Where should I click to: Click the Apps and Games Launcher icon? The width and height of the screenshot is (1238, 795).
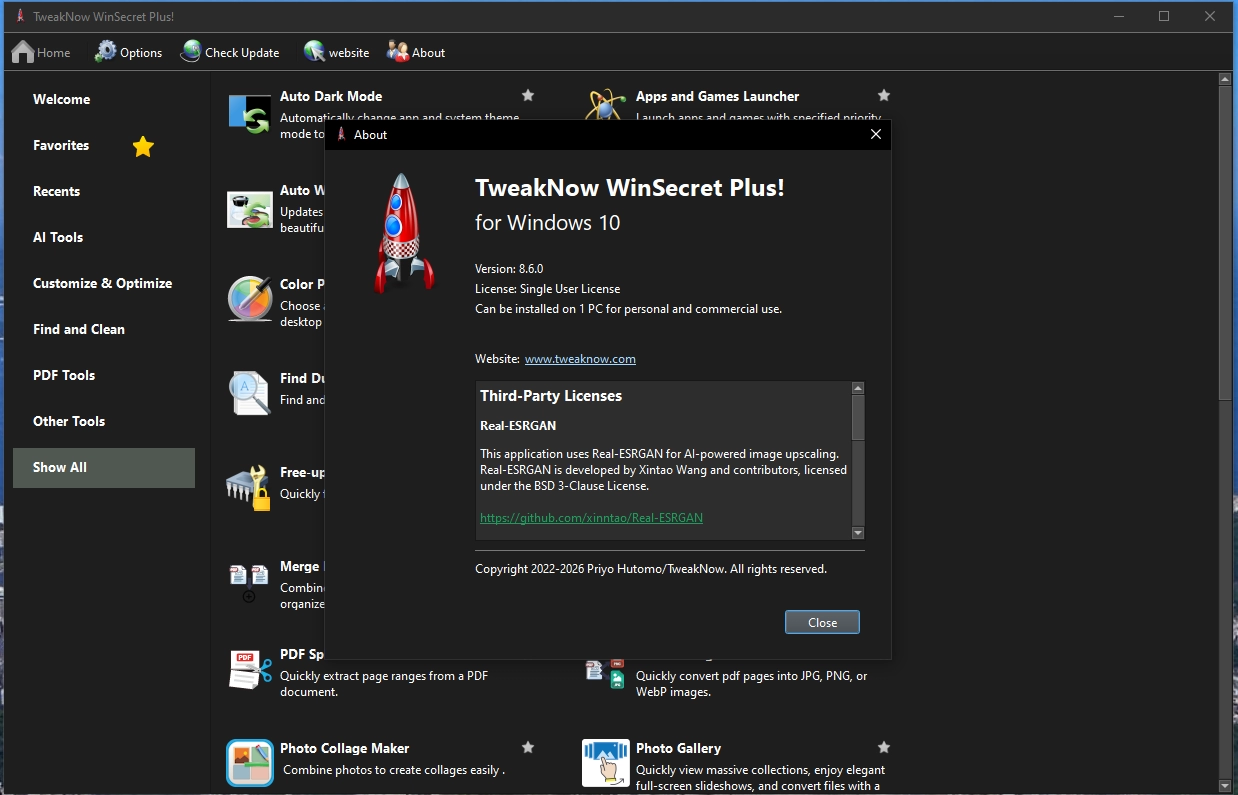605,106
